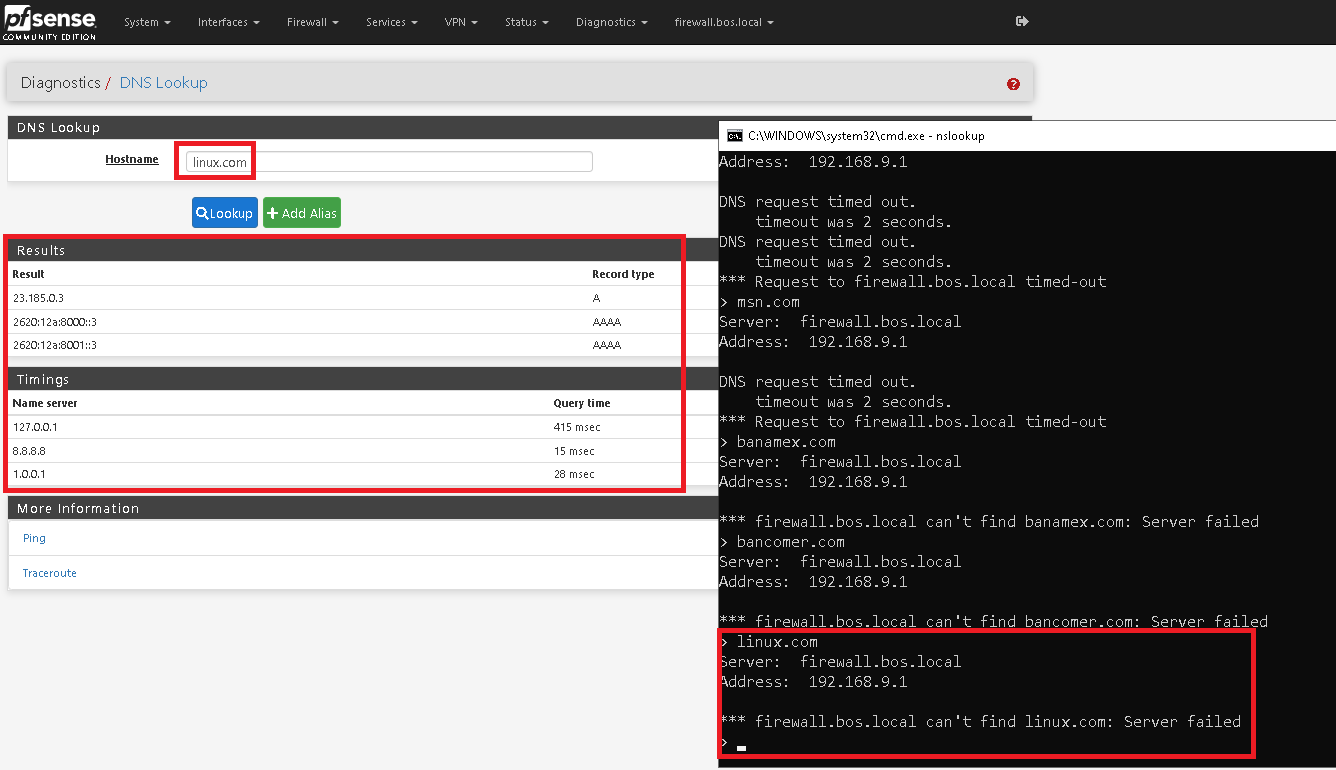Click name server 8.8.8.8
Screen dimensions: 1336x770
pyautogui.click(x=28, y=451)
